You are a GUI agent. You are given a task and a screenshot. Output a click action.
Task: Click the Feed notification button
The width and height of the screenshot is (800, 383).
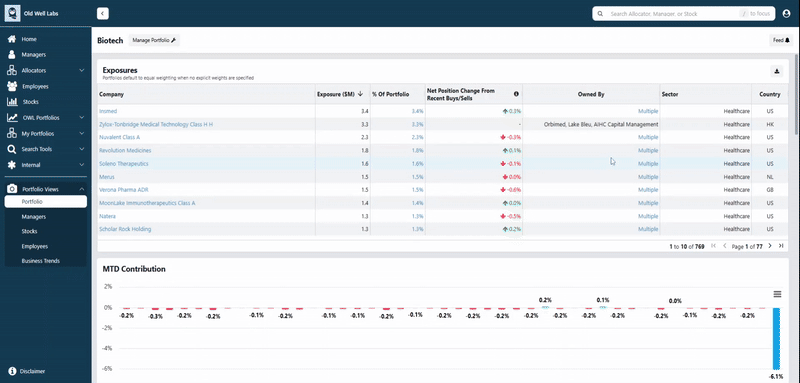click(781, 40)
